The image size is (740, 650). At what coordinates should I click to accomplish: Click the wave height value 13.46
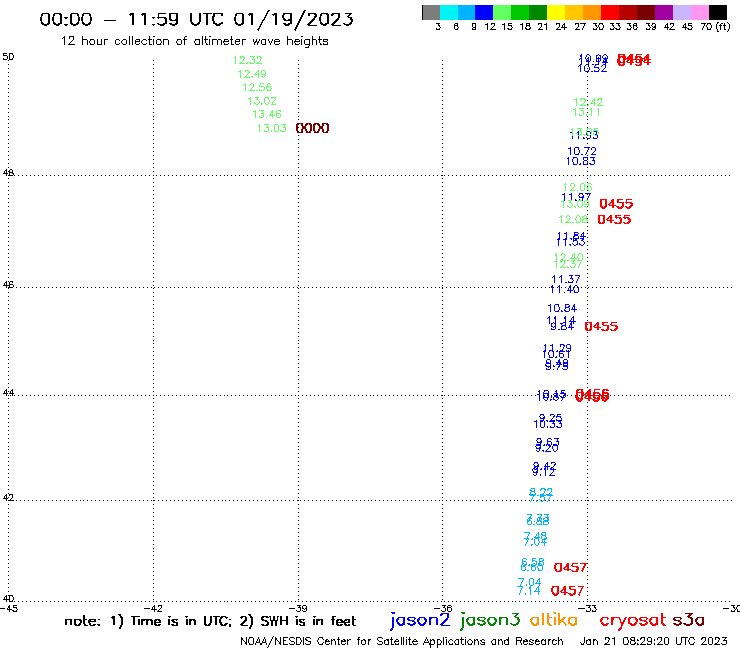click(267, 114)
